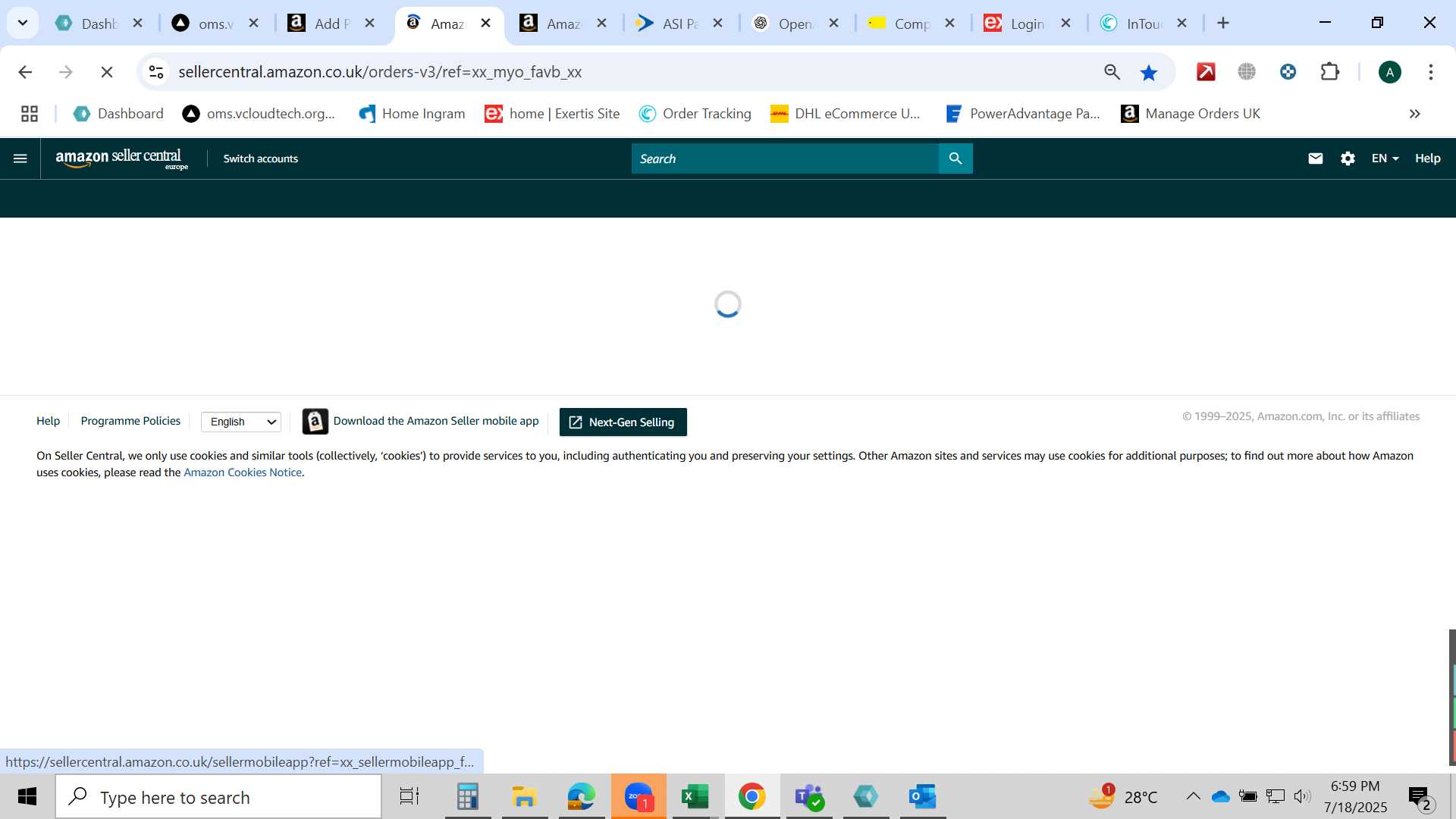The image size is (1456, 819).
Task: Open the Amazon Cookies Notice link
Action: 243,472
